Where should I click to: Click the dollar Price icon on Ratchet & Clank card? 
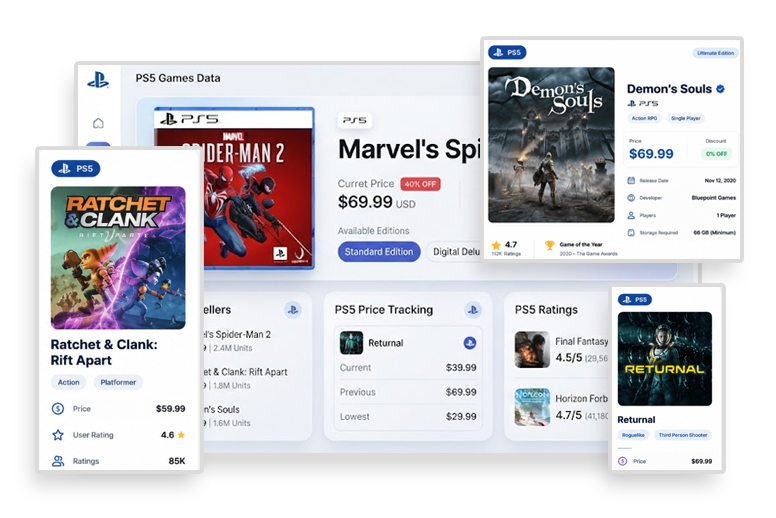[58, 409]
